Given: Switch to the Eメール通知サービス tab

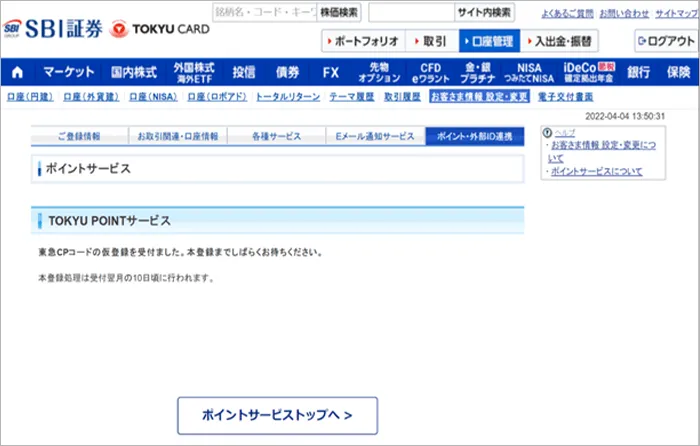Looking at the screenshot, I should [x=375, y=136].
